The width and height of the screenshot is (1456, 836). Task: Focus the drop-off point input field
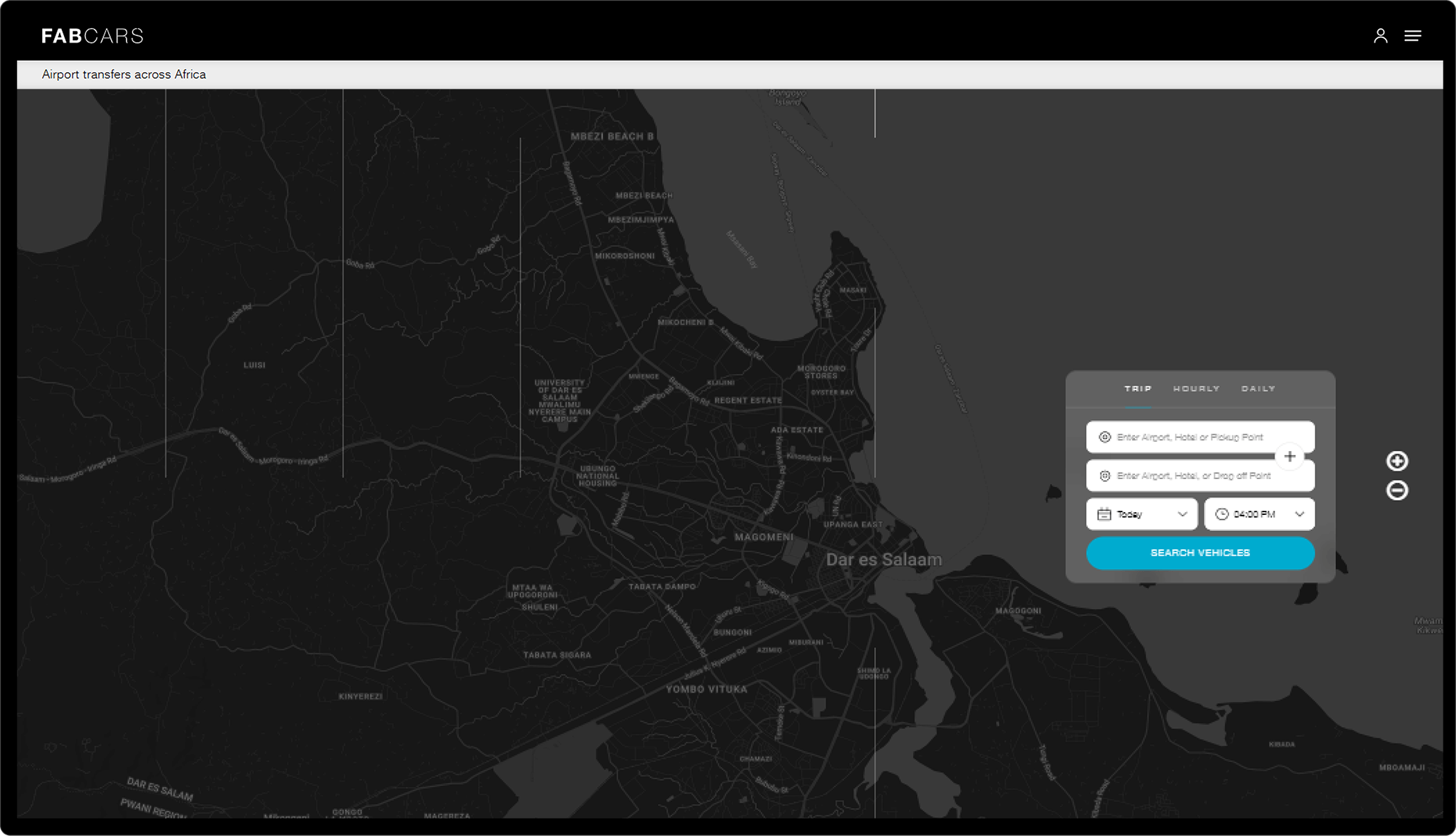coord(1195,476)
